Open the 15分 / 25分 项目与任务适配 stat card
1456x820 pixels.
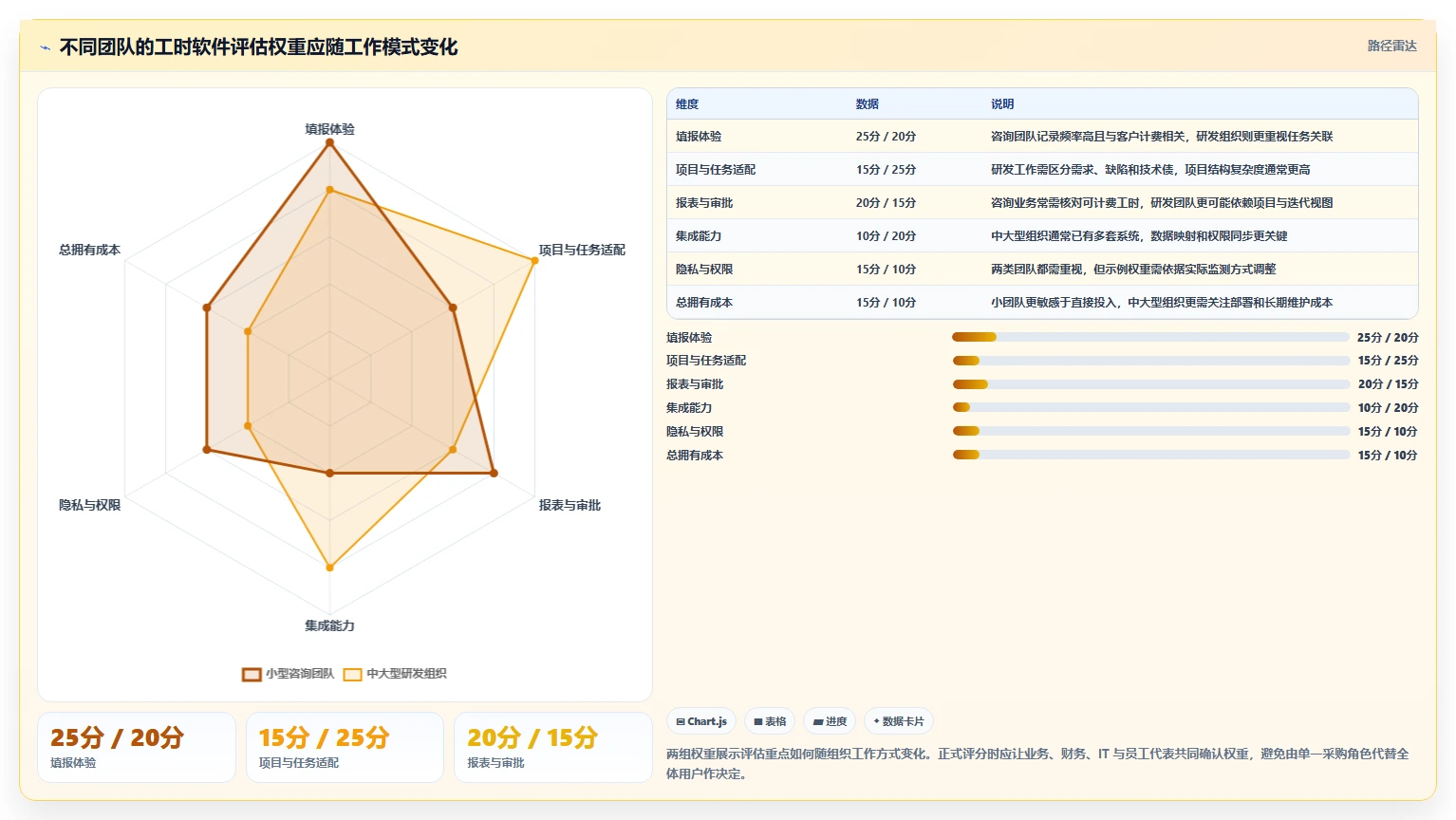(x=345, y=748)
